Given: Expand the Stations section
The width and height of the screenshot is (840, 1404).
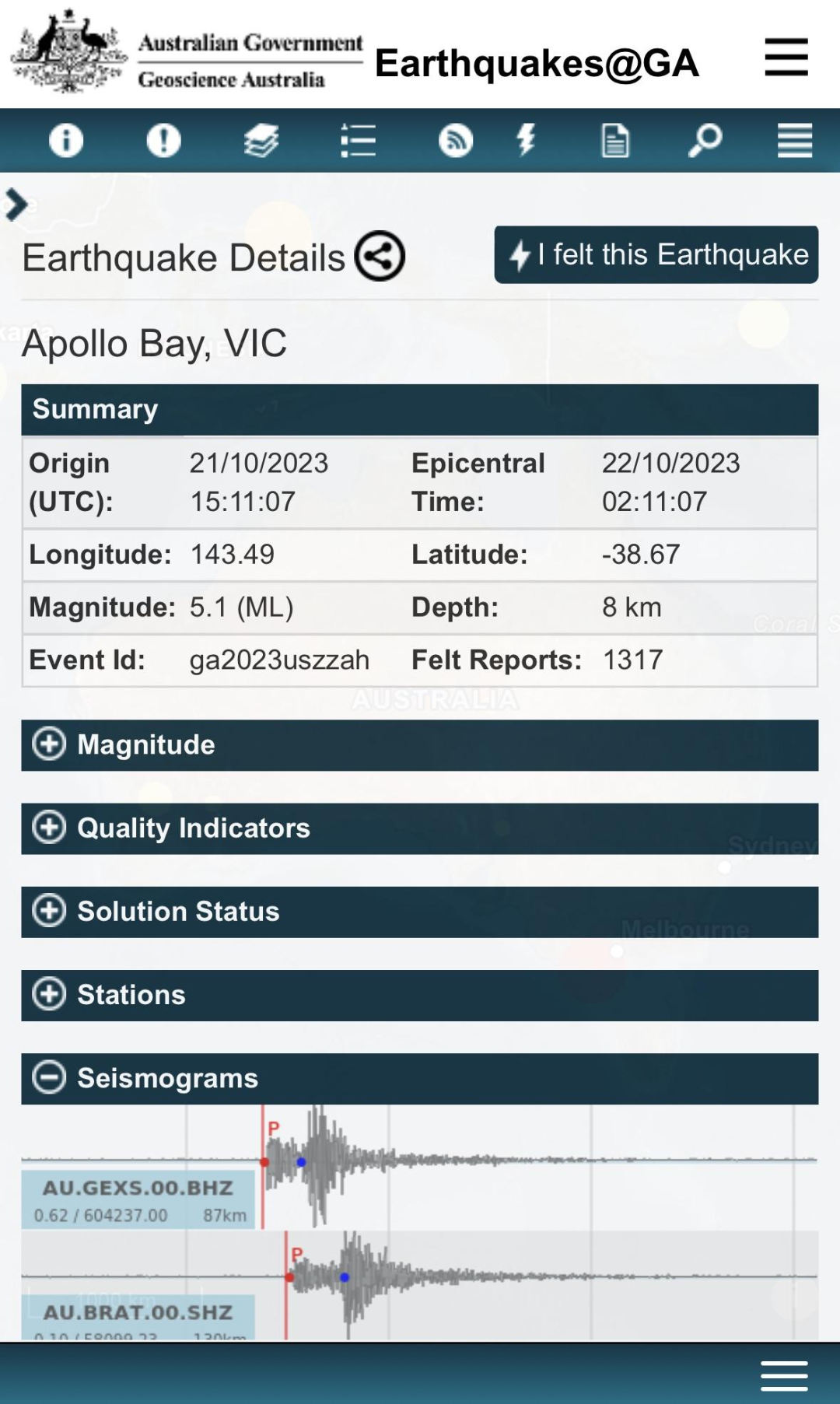Looking at the screenshot, I should pos(419,995).
